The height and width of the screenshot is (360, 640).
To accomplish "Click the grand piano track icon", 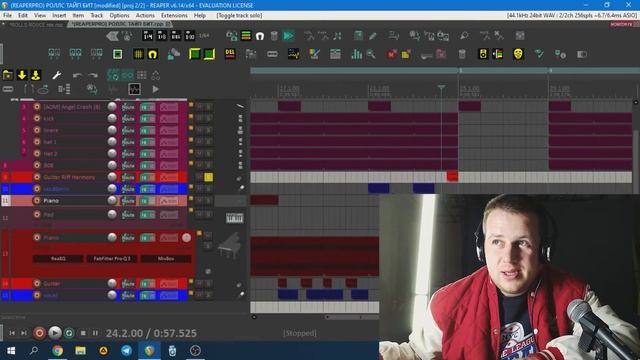I will pyautogui.click(x=229, y=246).
